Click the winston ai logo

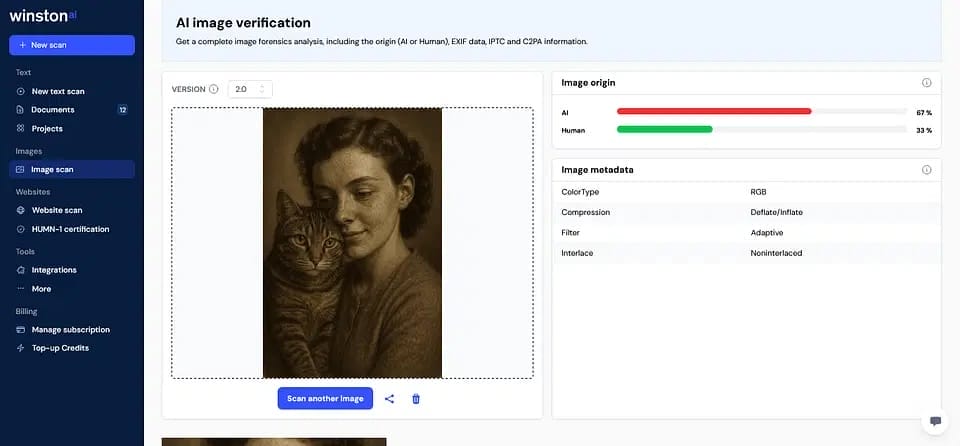click(43, 15)
